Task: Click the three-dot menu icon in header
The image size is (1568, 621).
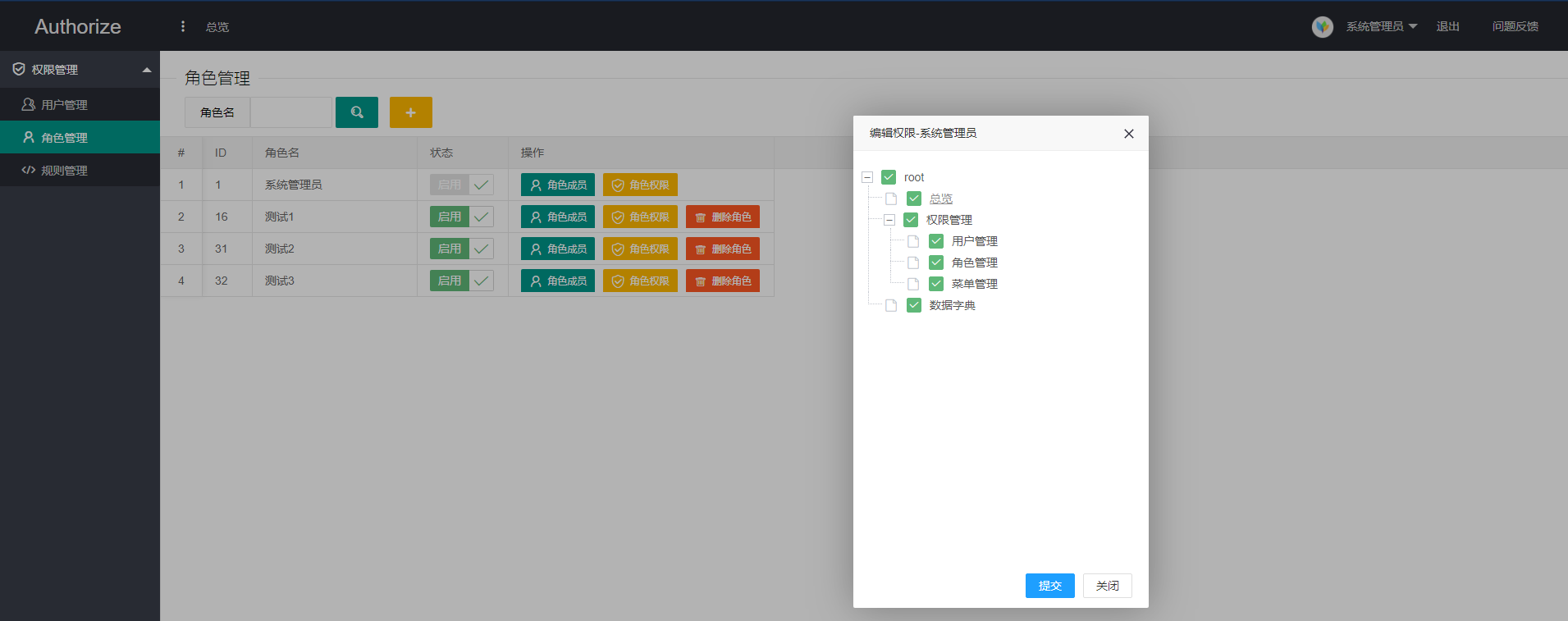Action: coord(182,26)
